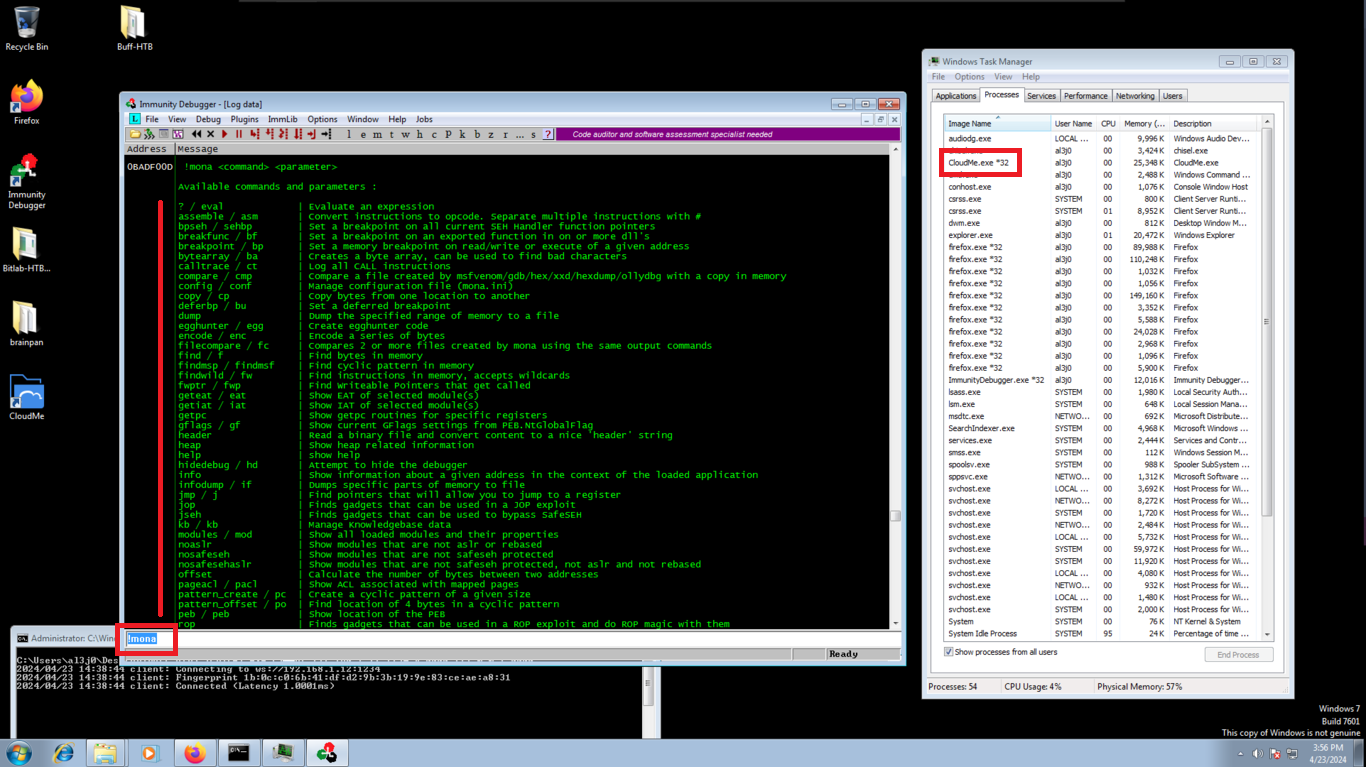Image resolution: width=1366 pixels, height=767 pixels.
Task: Open the Debug menu in Immunity Debugger
Action: coord(208,119)
